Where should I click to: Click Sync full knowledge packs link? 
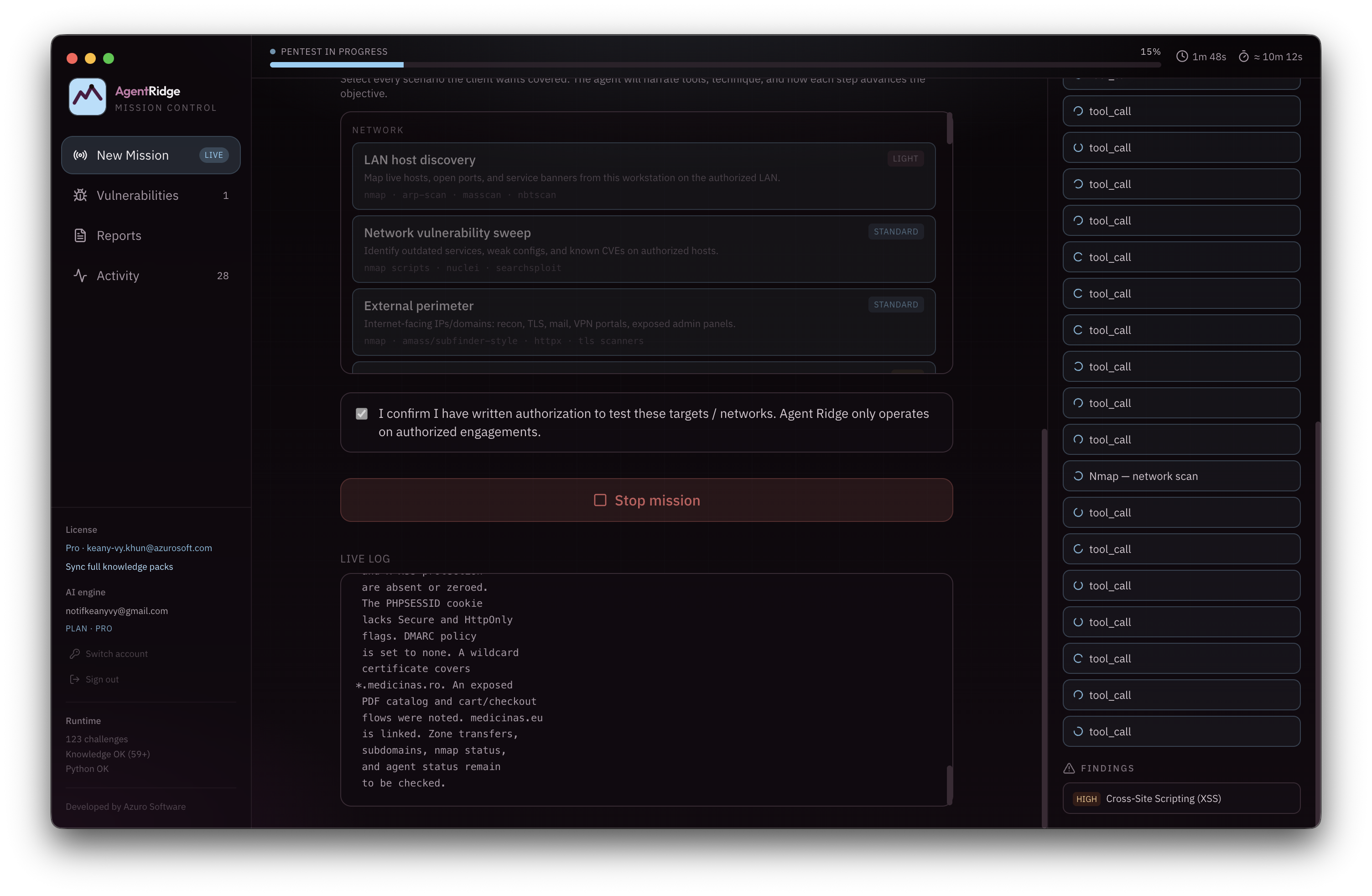(x=120, y=566)
